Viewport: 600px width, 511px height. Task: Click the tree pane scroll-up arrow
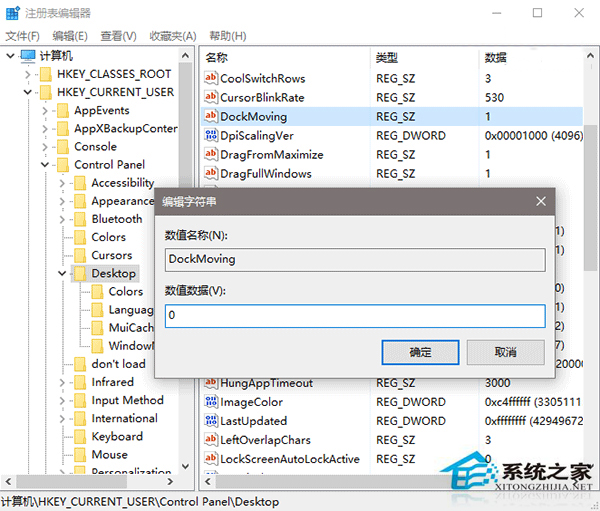pyautogui.click(x=186, y=56)
